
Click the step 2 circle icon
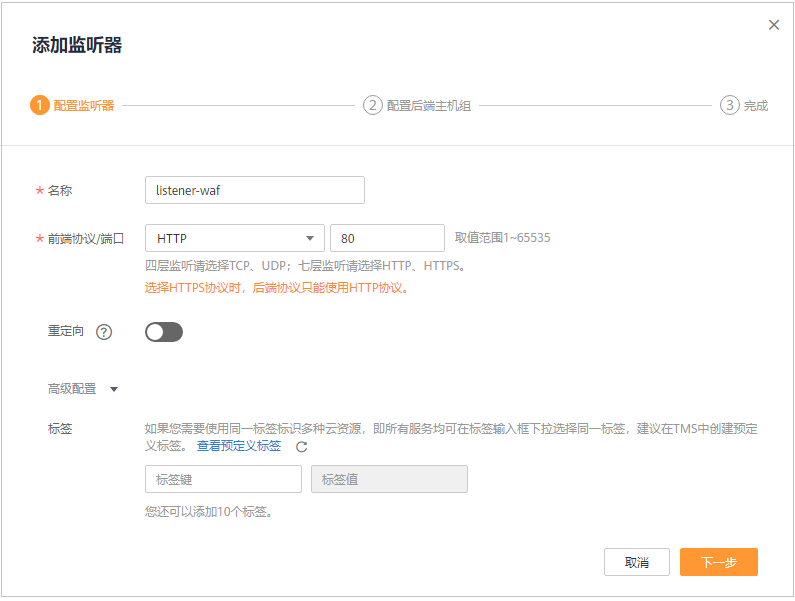coord(373,105)
